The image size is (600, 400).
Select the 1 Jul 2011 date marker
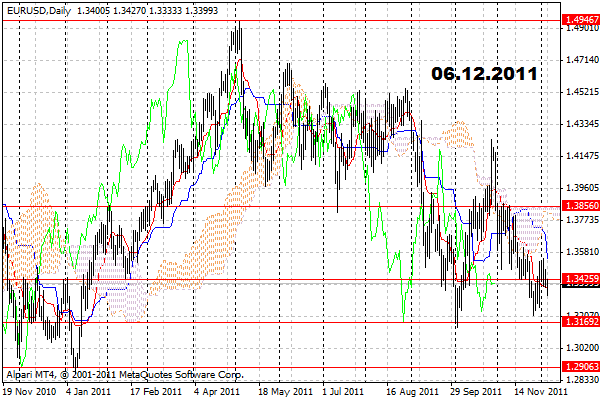349,392
